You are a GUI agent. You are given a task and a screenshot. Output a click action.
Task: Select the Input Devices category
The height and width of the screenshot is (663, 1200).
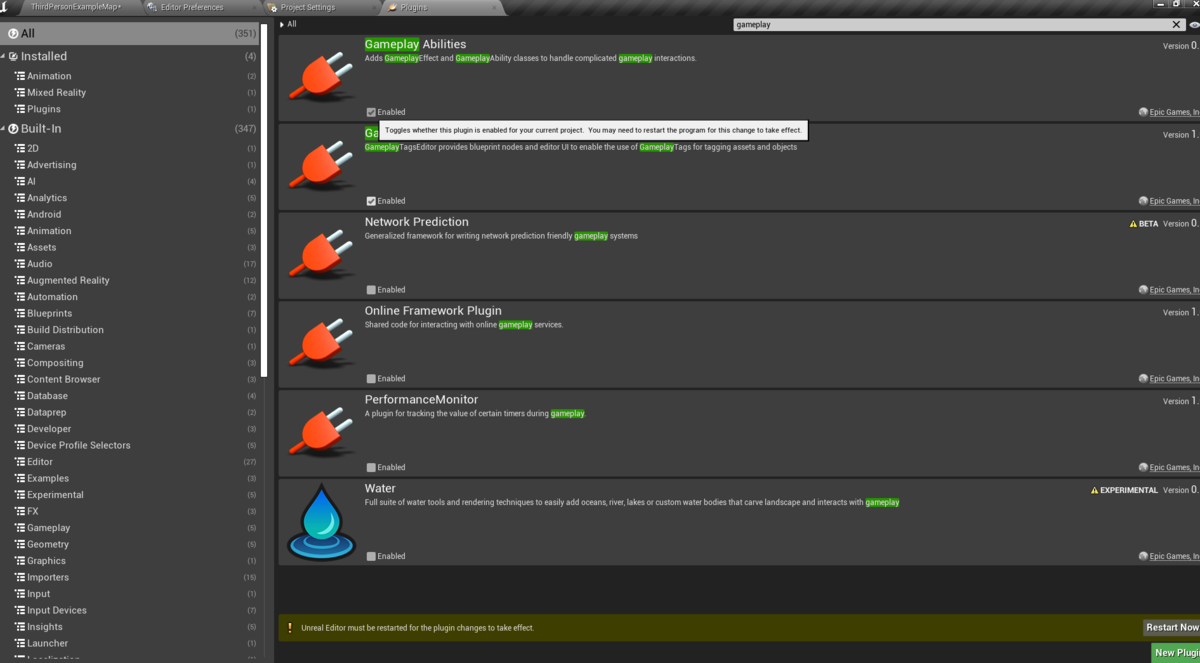pos(130,610)
